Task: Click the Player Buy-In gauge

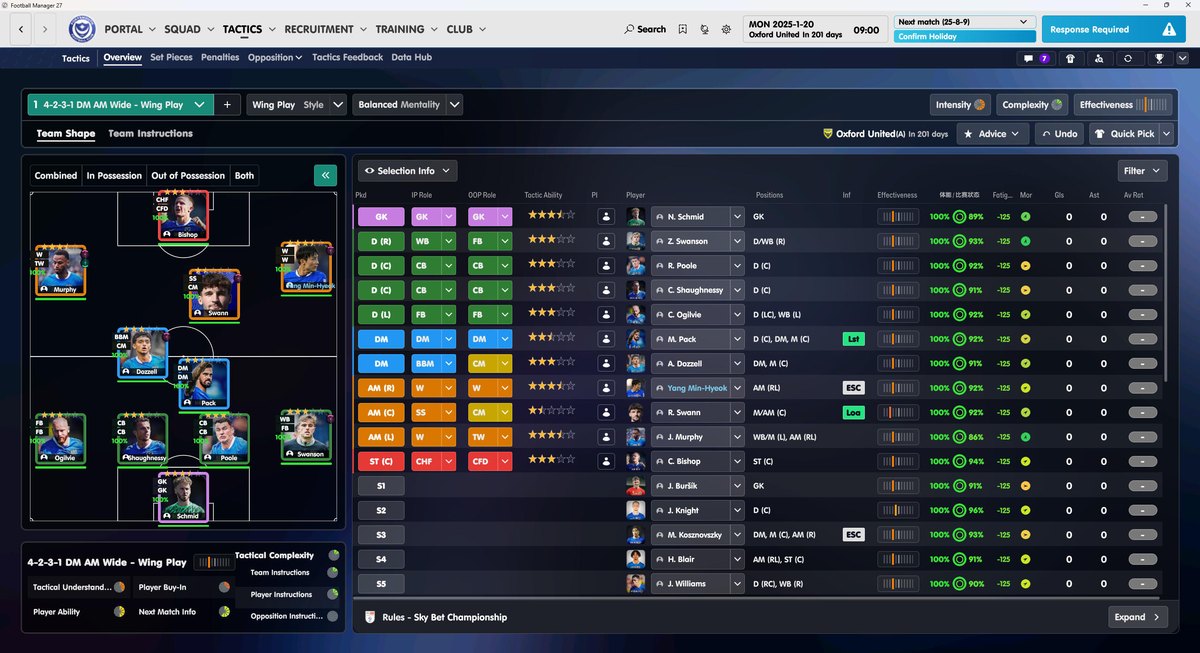Action: pyautogui.click(x=224, y=587)
